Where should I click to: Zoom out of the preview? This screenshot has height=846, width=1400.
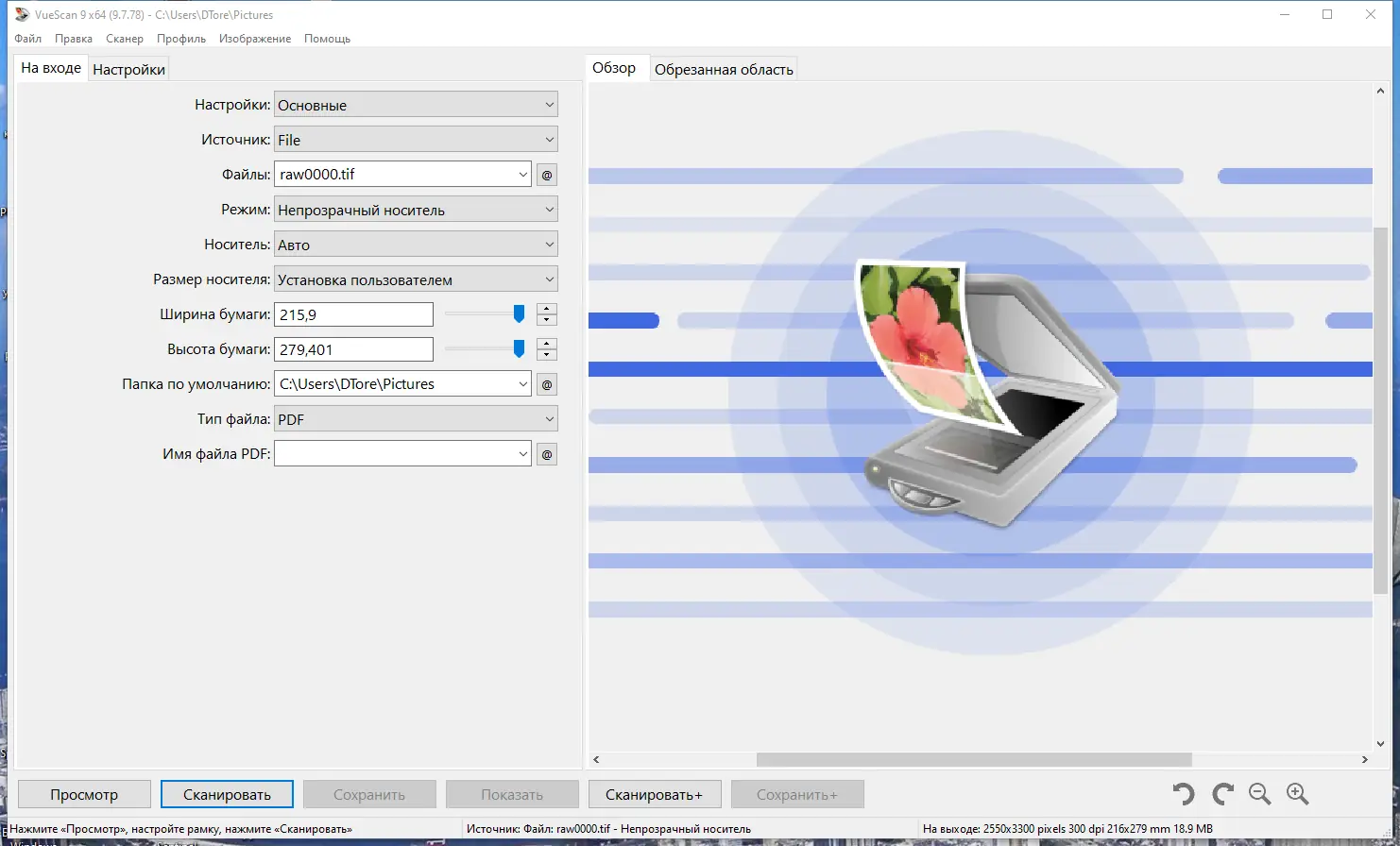1259,794
